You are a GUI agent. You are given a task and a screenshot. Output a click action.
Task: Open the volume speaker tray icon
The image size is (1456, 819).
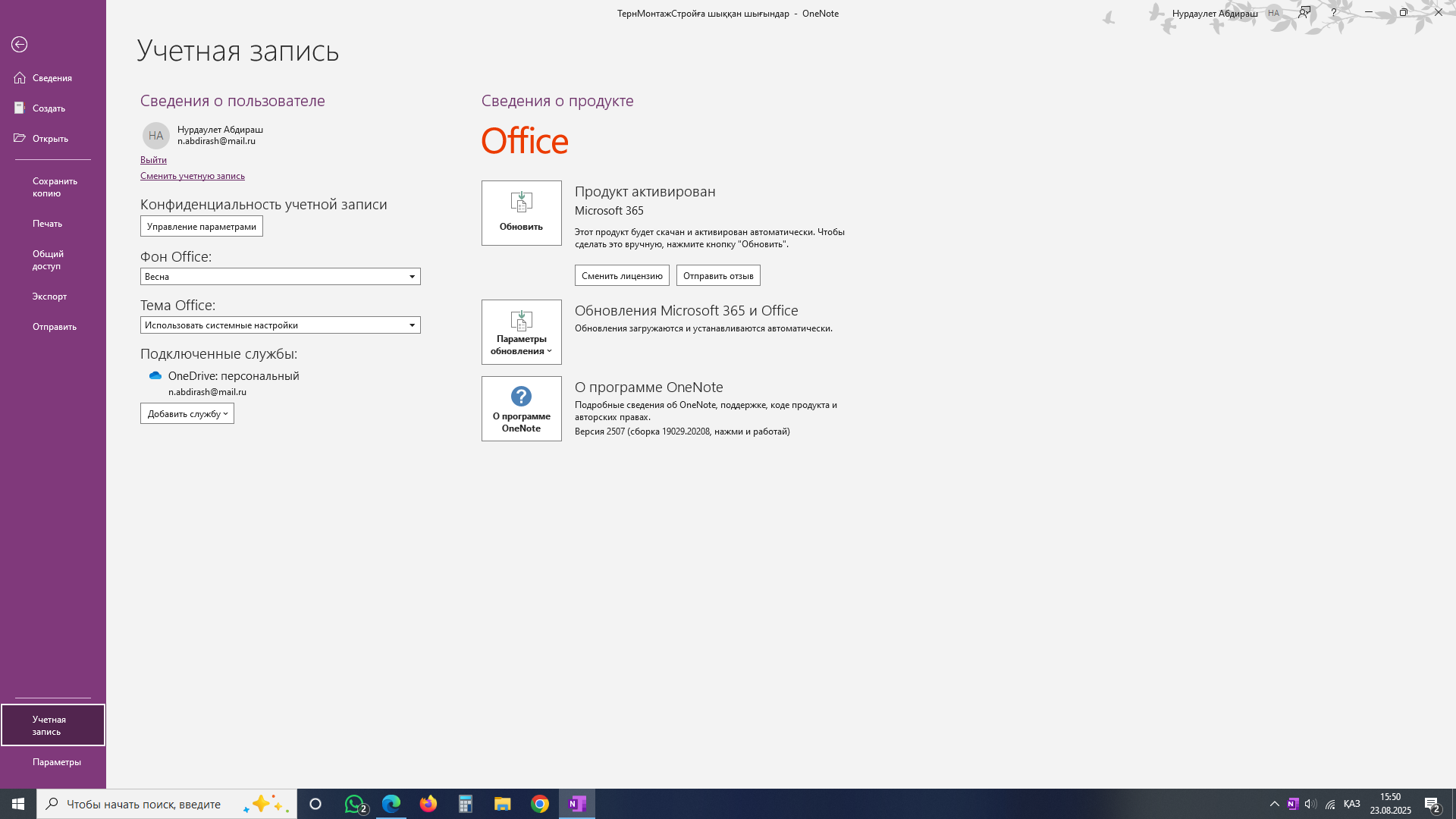[1311, 804]
